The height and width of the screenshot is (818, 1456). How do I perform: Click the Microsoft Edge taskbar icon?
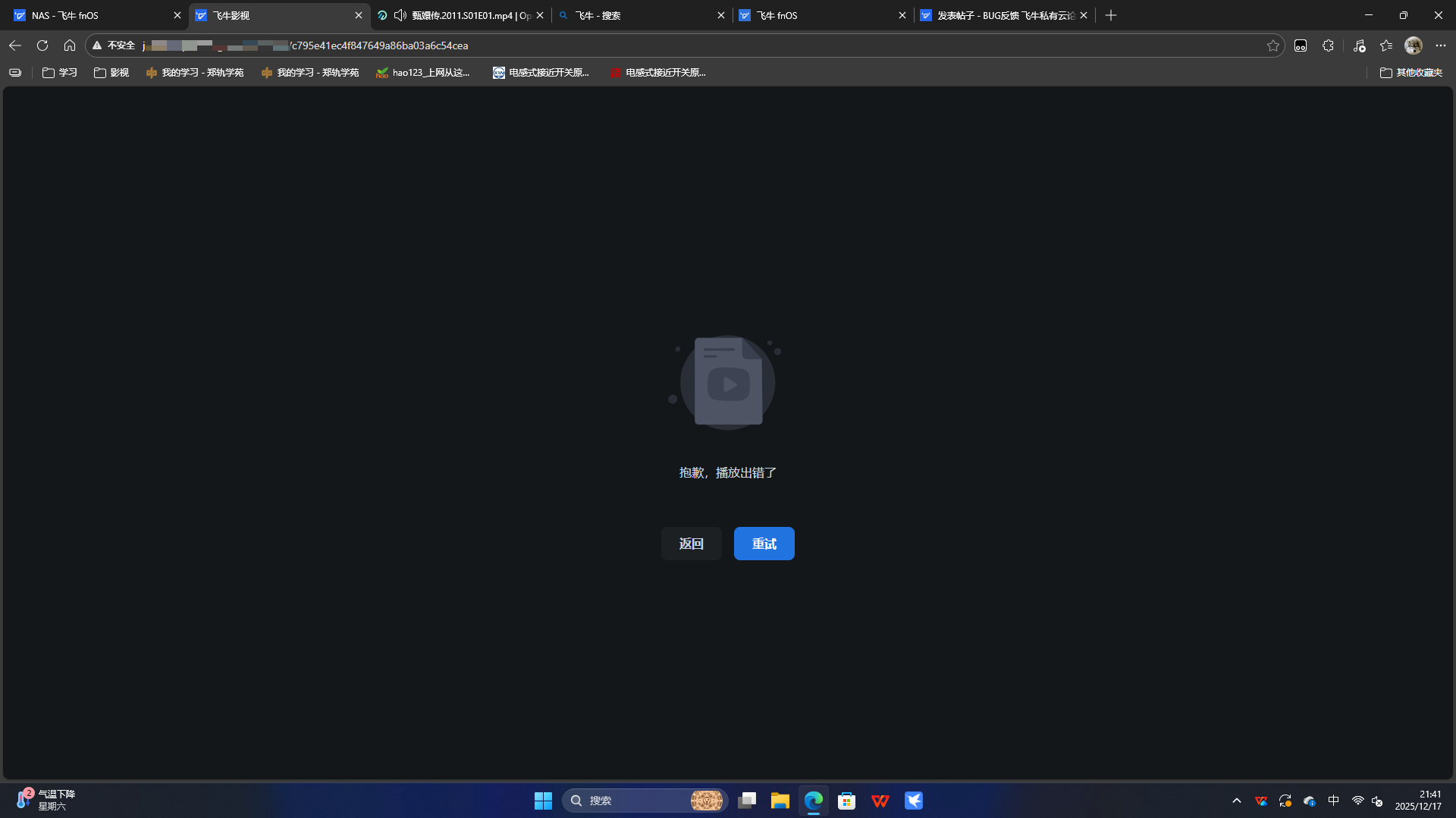click(x=814, y=801)
